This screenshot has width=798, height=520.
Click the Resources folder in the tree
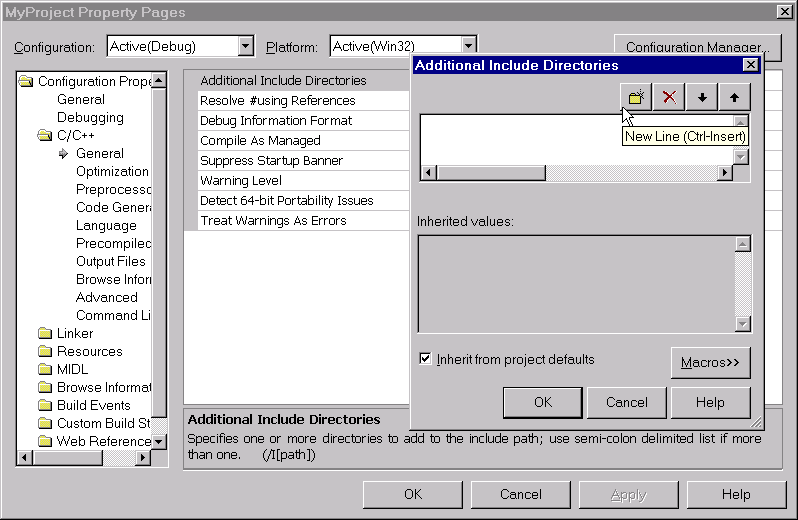[89, 351]
